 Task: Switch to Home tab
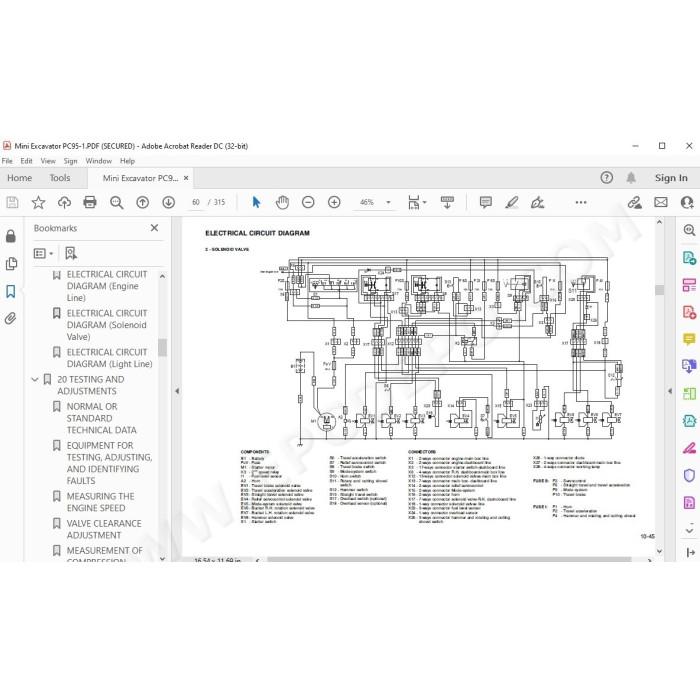[x=20, y=178]
